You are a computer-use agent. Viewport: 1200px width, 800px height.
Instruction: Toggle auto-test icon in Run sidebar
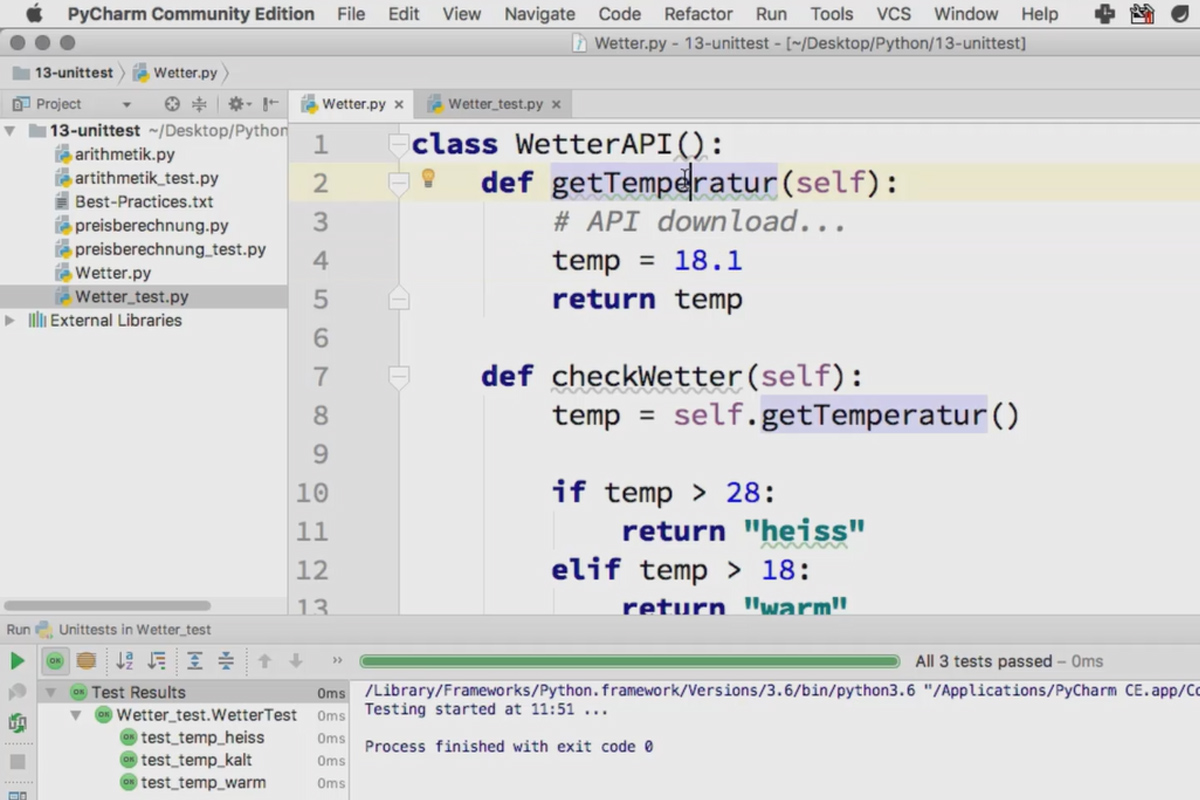[x=17, y=722]
